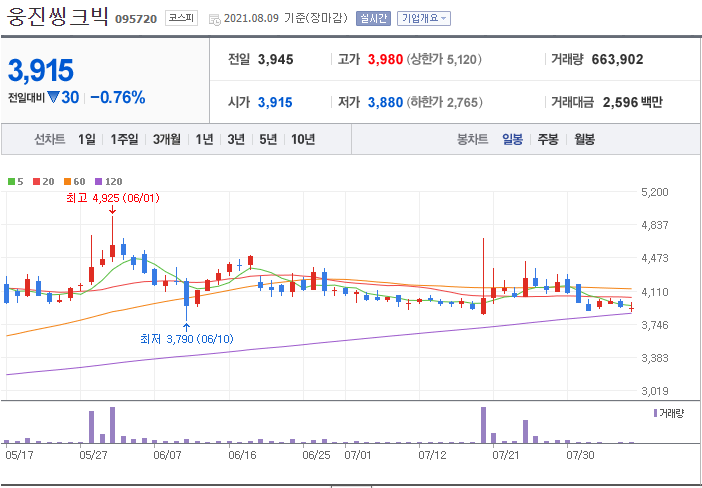Screen dimensions: 702x488
Task: Click the calendar icon beside 2021.08.09
Action: point(215,19)
